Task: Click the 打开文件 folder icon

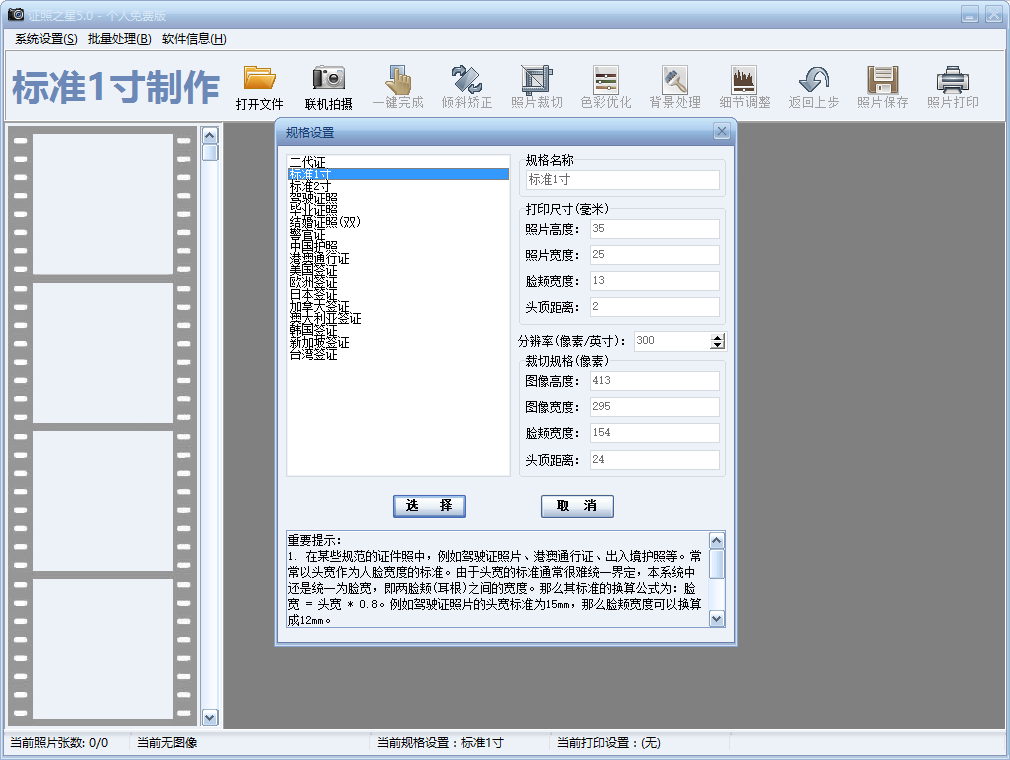Action: (x=260, y=79)
